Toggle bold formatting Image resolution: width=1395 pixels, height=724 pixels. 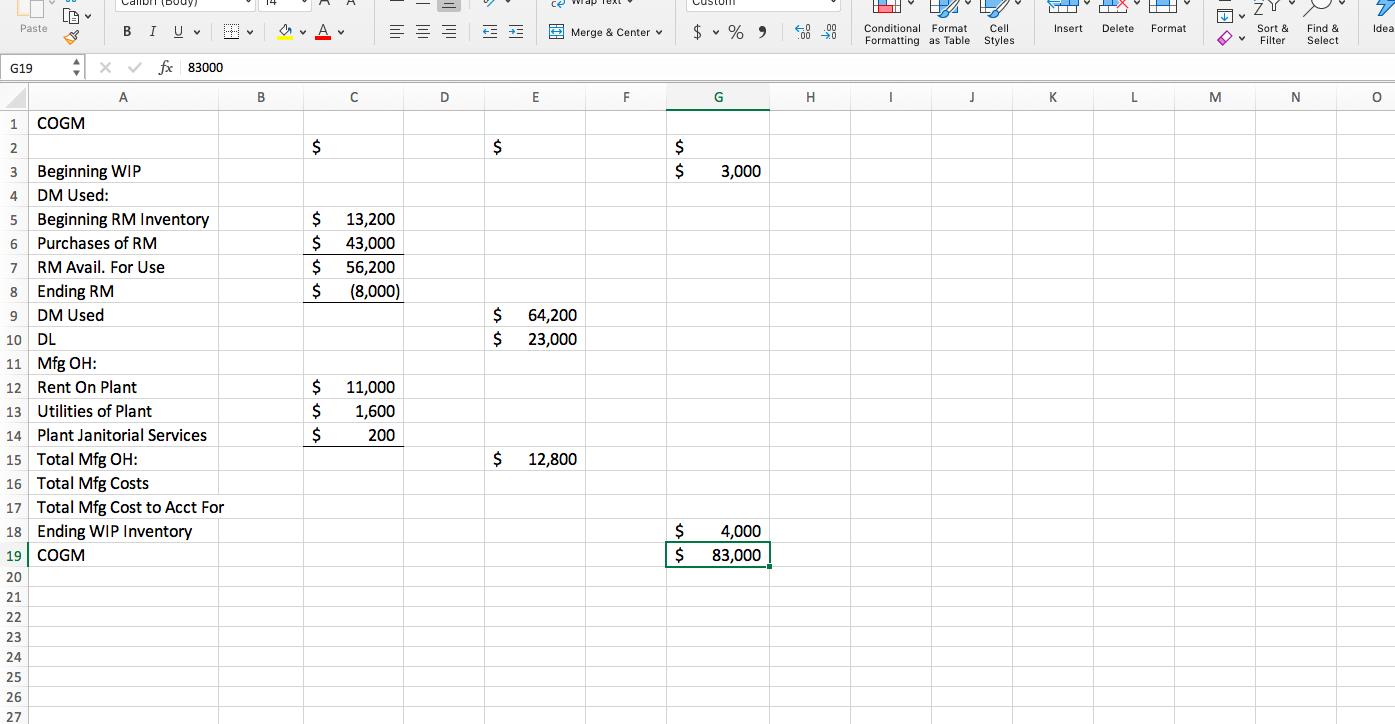tap(126, 31)
